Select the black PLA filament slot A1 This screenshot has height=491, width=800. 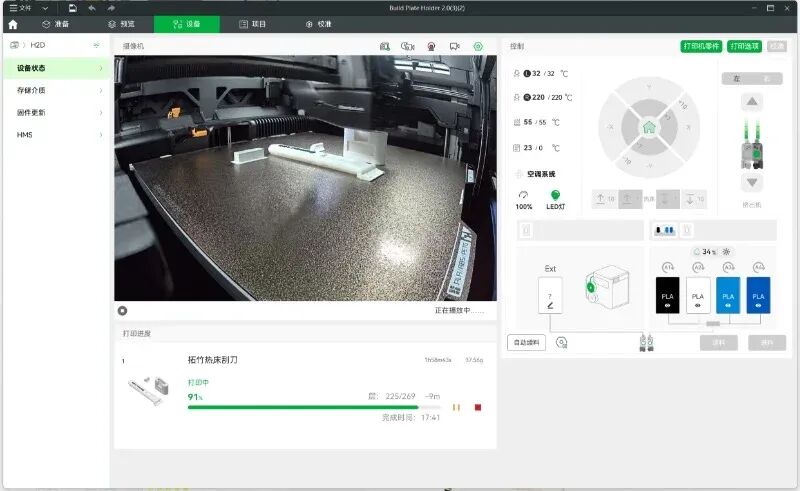(667, 295)
